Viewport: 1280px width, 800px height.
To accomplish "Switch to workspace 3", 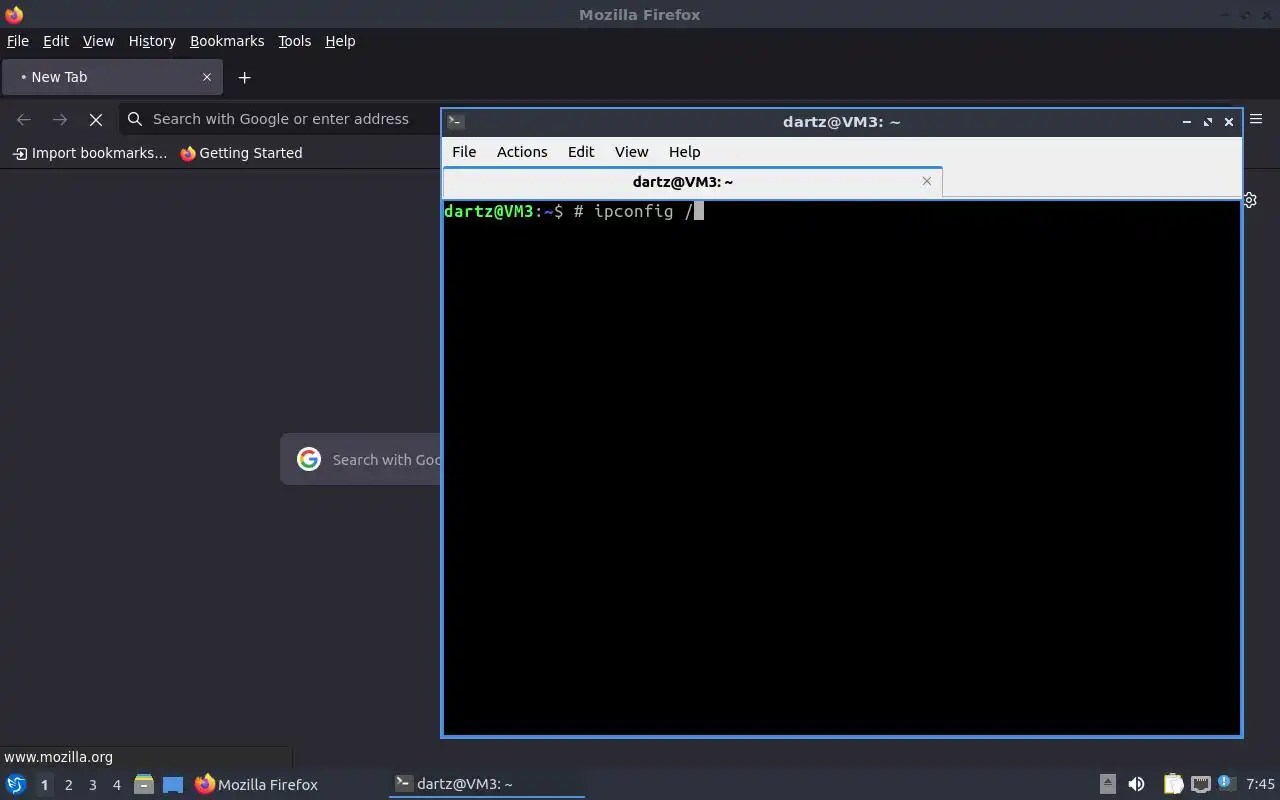I will [92, 785].
